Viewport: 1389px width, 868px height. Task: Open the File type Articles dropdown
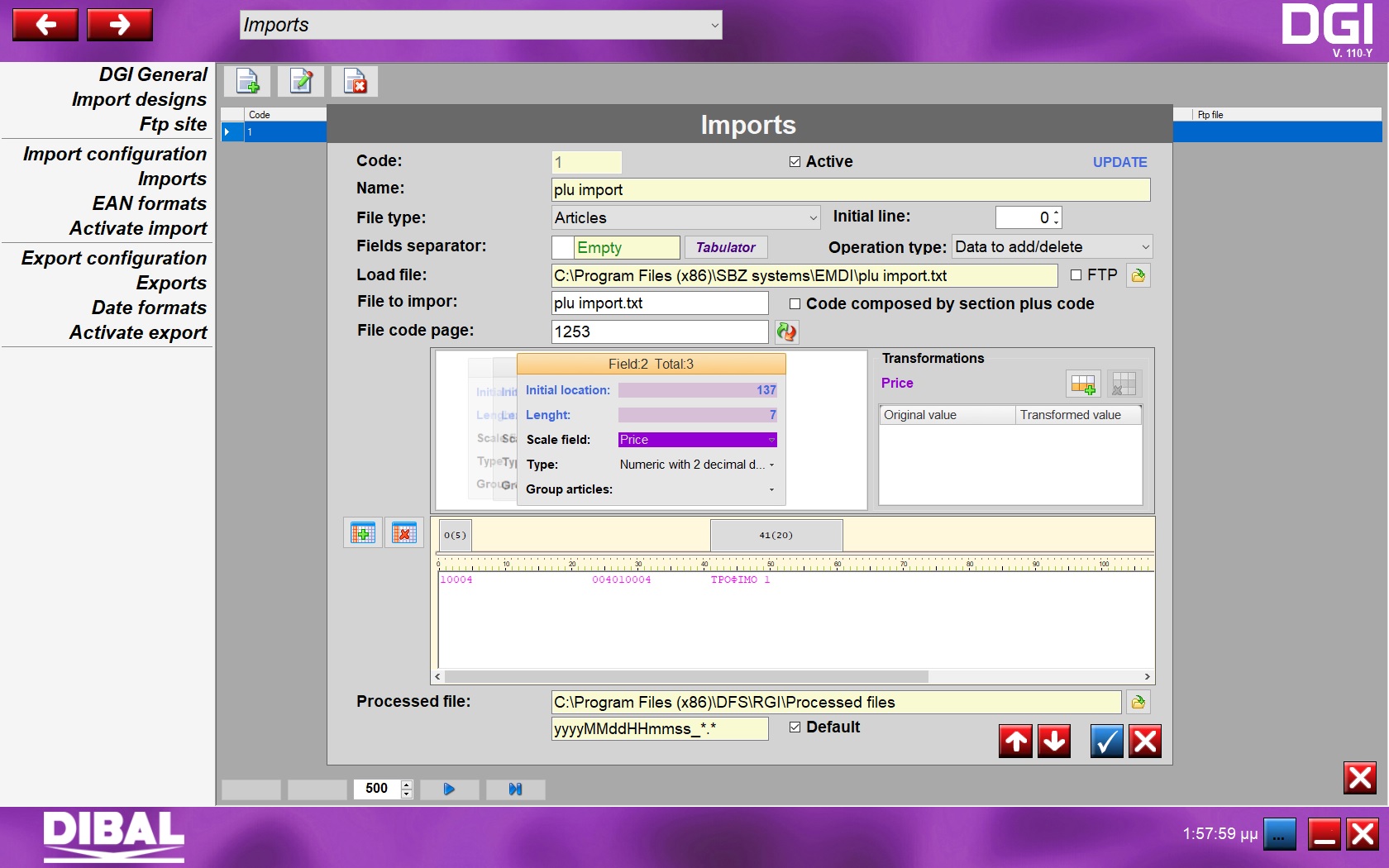click(x=686, y=218)
